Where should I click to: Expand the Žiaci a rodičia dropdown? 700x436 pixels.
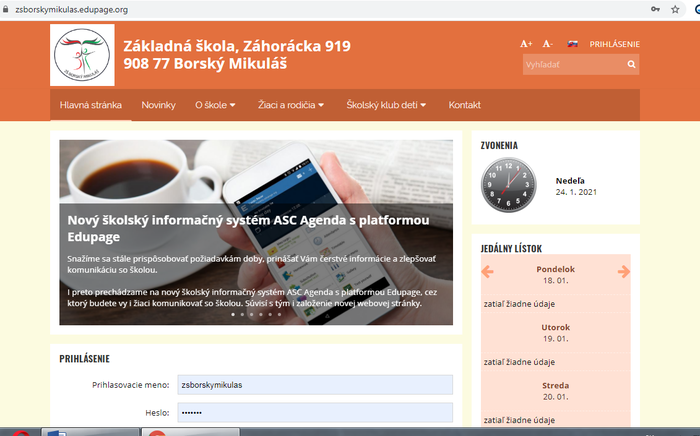pos(291,105)
